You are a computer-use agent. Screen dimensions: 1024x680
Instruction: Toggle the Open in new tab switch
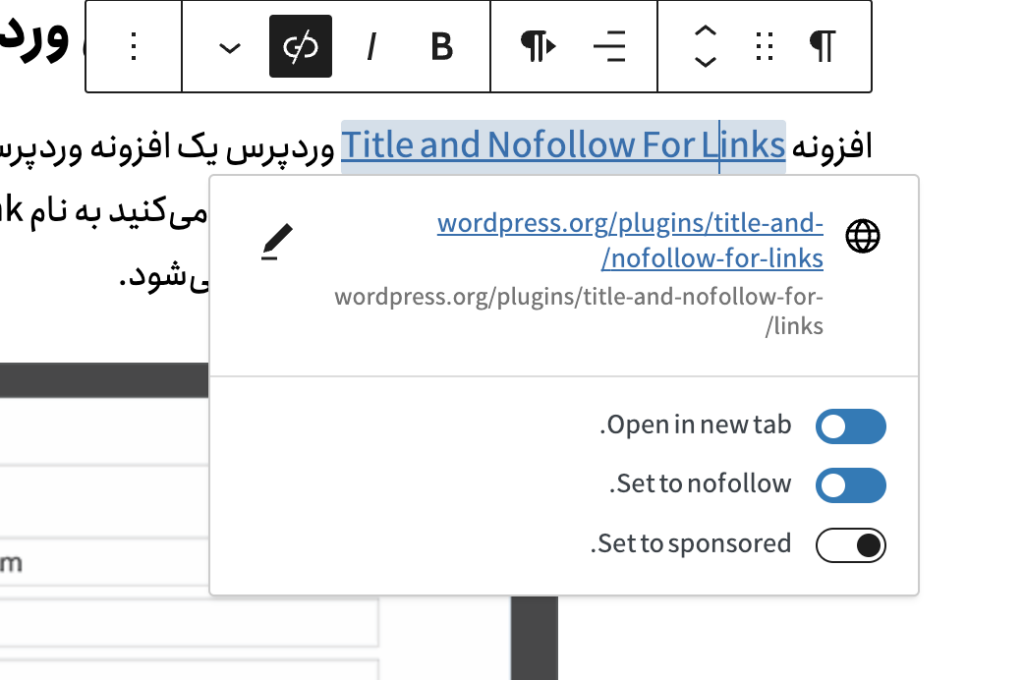(850, 427)
